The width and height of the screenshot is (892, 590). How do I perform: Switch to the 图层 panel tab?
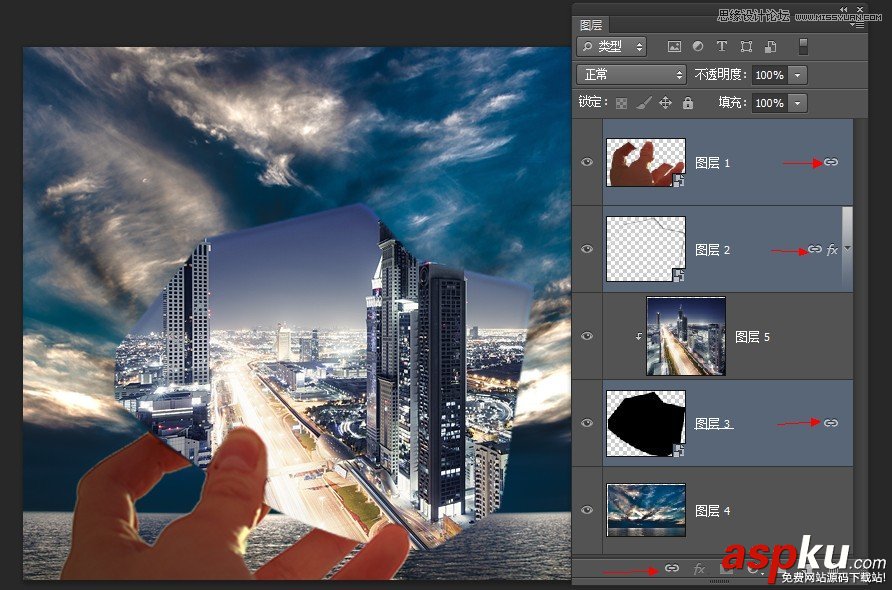click(592, 23)
